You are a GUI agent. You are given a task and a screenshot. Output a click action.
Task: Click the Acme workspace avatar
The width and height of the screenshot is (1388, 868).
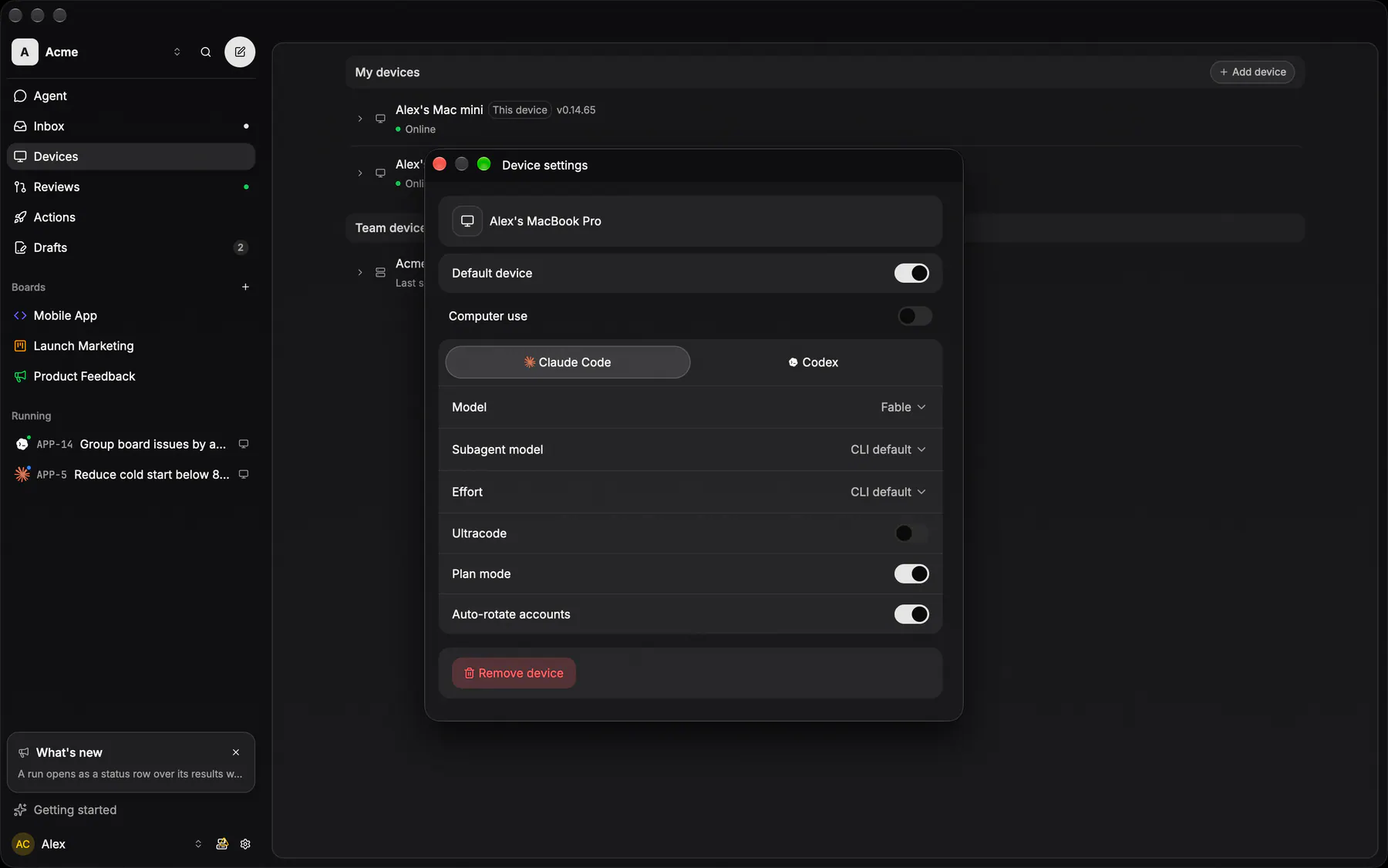[x=25, y=52]
